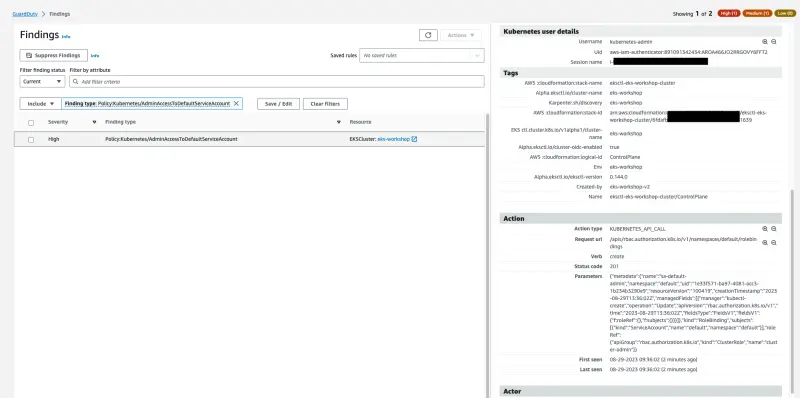Click the Findings breadcrumb text
Image resolution: width=800 pixels, height=398 pixels.
[x=60, y=14]
